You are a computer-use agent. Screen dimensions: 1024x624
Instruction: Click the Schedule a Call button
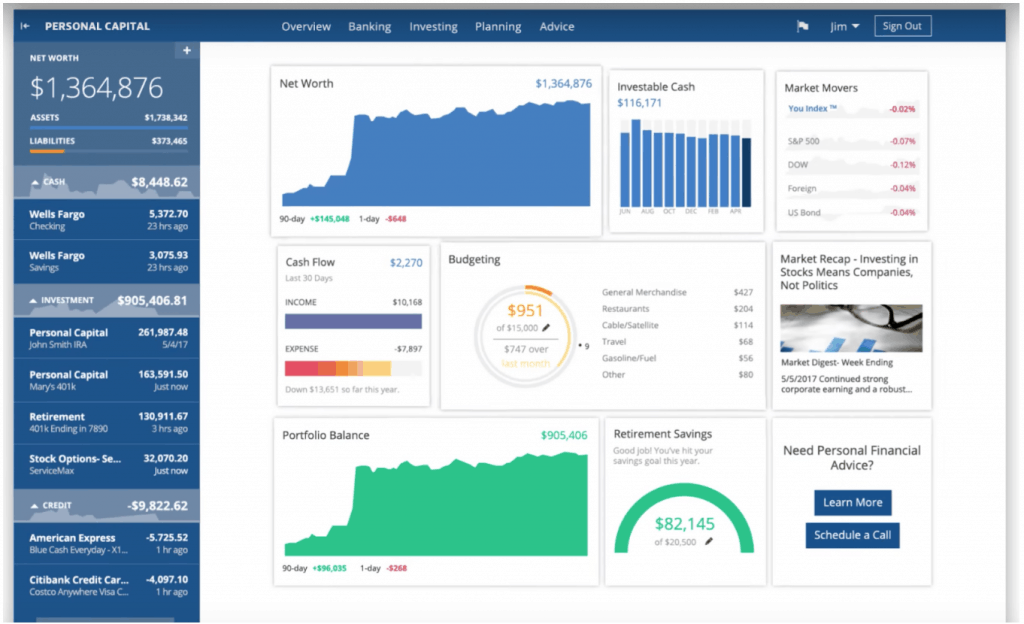(x=852, y=535)
